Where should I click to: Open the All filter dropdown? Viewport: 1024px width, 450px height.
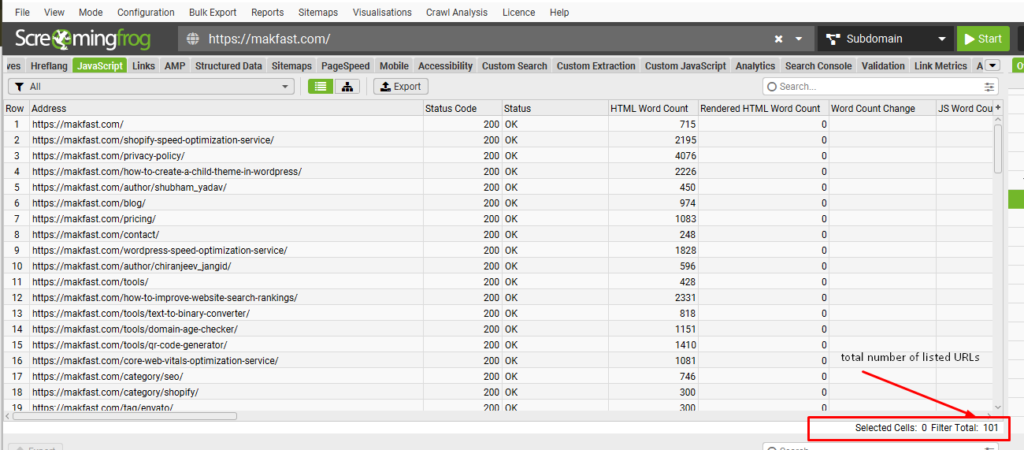(x=151, y=86)
